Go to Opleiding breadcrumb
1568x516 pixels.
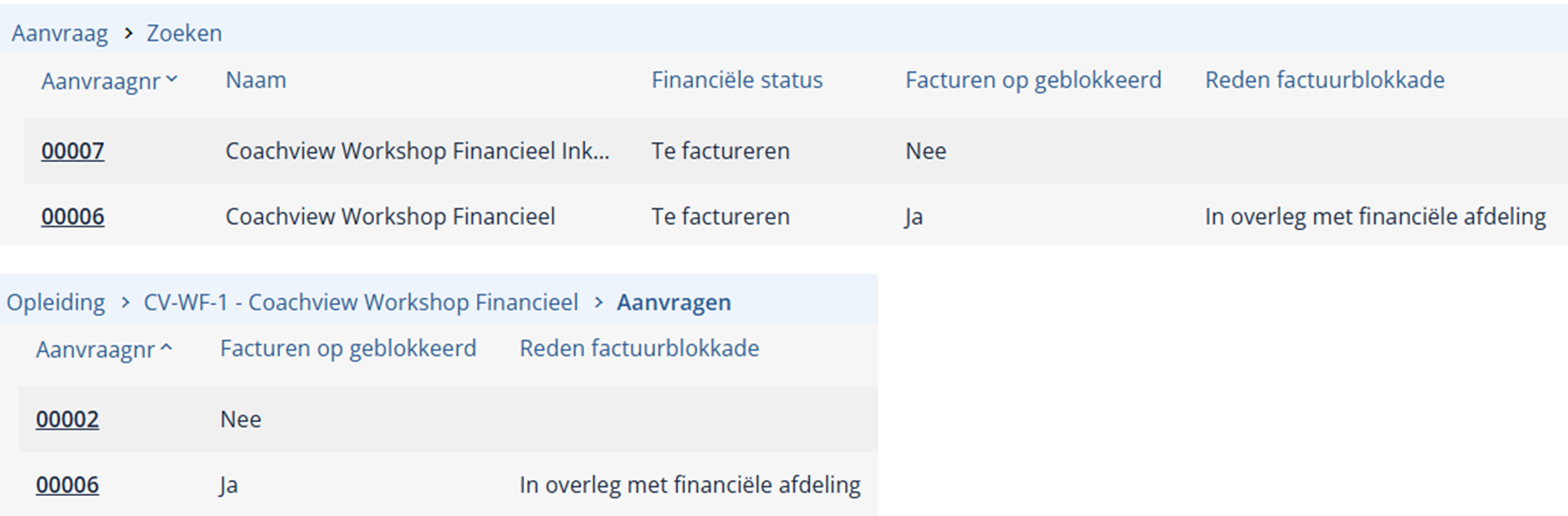click(x=56, y=302)
